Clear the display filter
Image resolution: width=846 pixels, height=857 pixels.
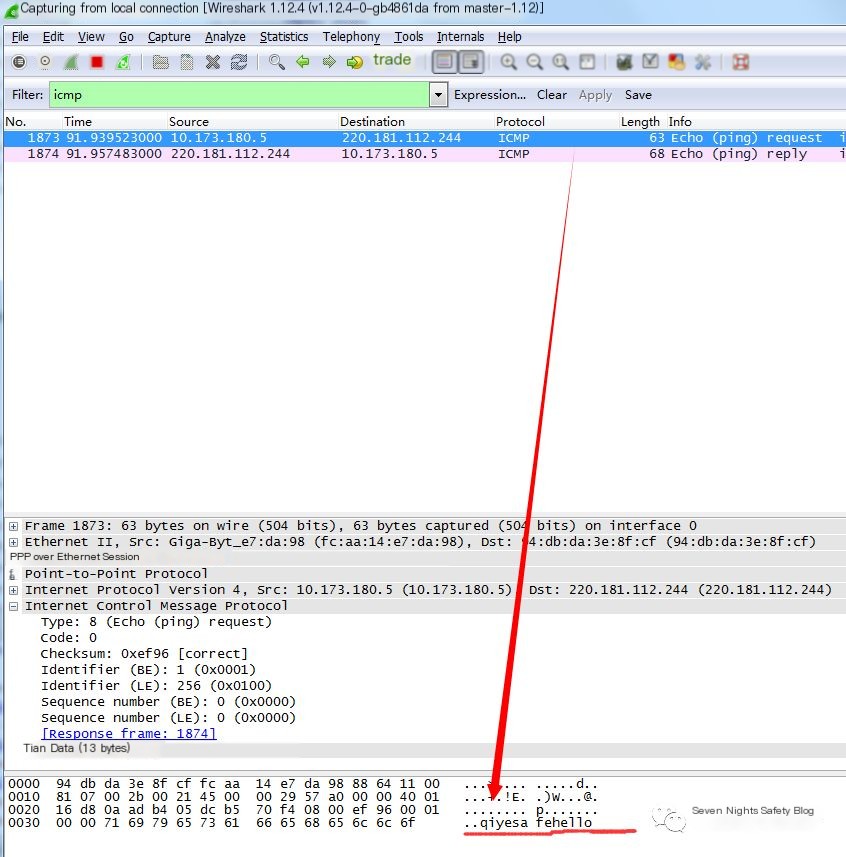pos(551,95)
